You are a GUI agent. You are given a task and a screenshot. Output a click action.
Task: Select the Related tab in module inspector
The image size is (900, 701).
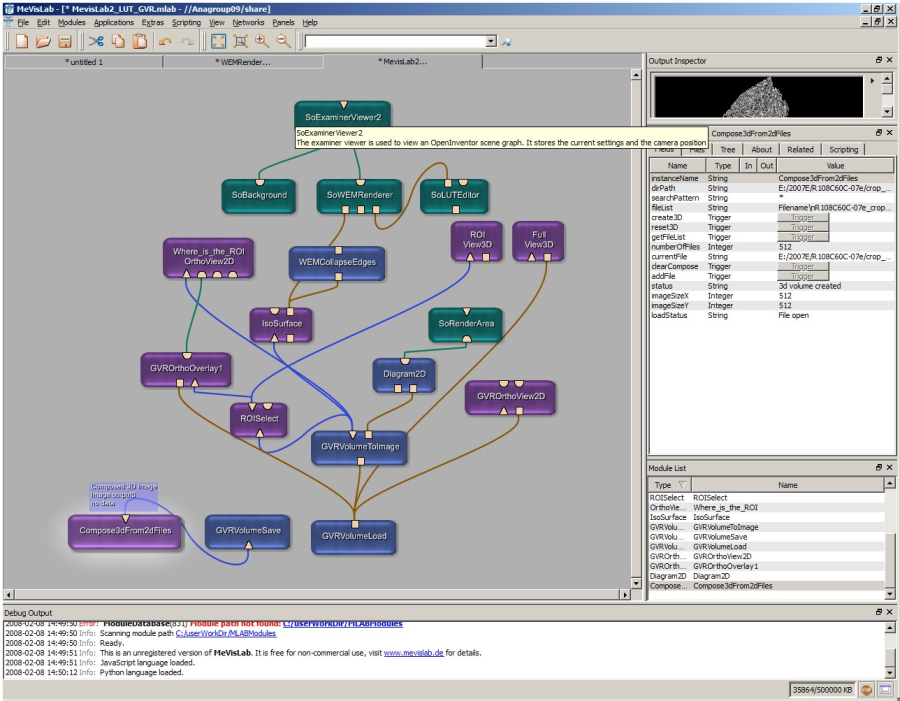tap(800, 149)
